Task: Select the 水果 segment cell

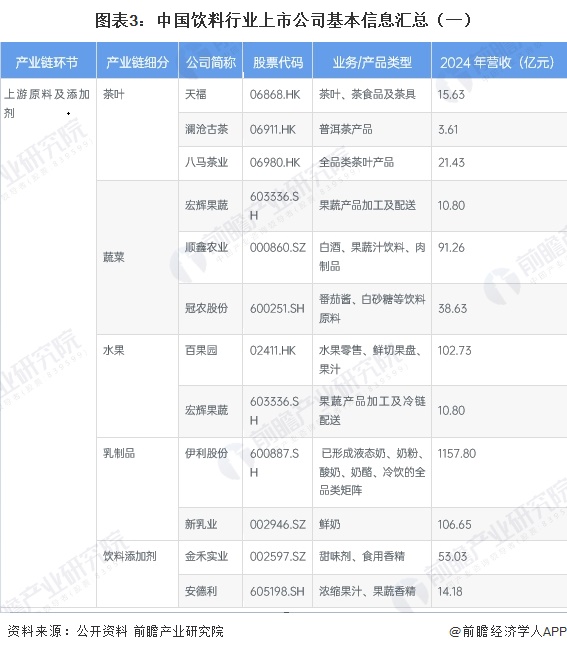Action: pyautogui.click(x=138, y=386)
